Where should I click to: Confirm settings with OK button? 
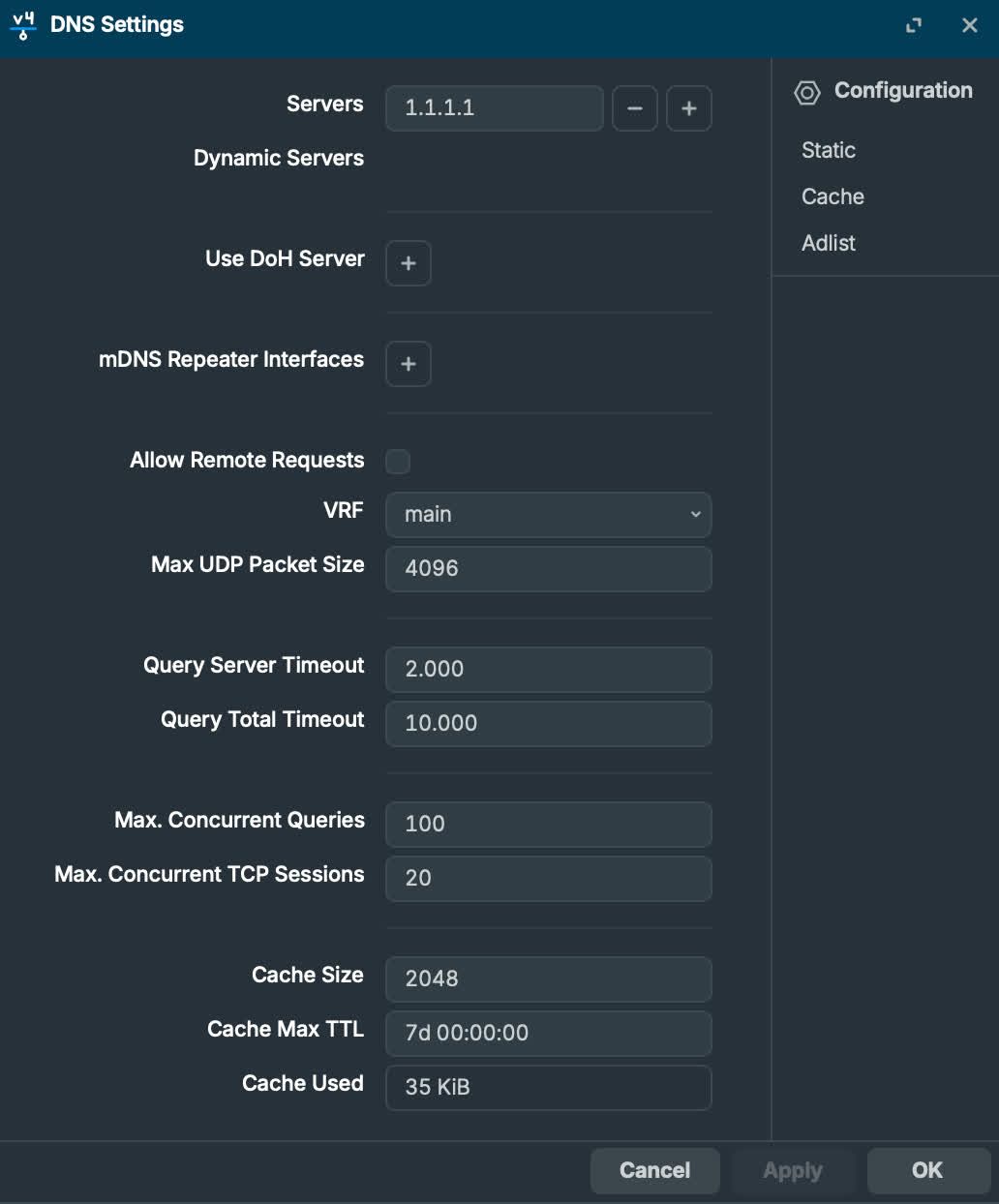pyautogui.click(x=927, y=1170)
